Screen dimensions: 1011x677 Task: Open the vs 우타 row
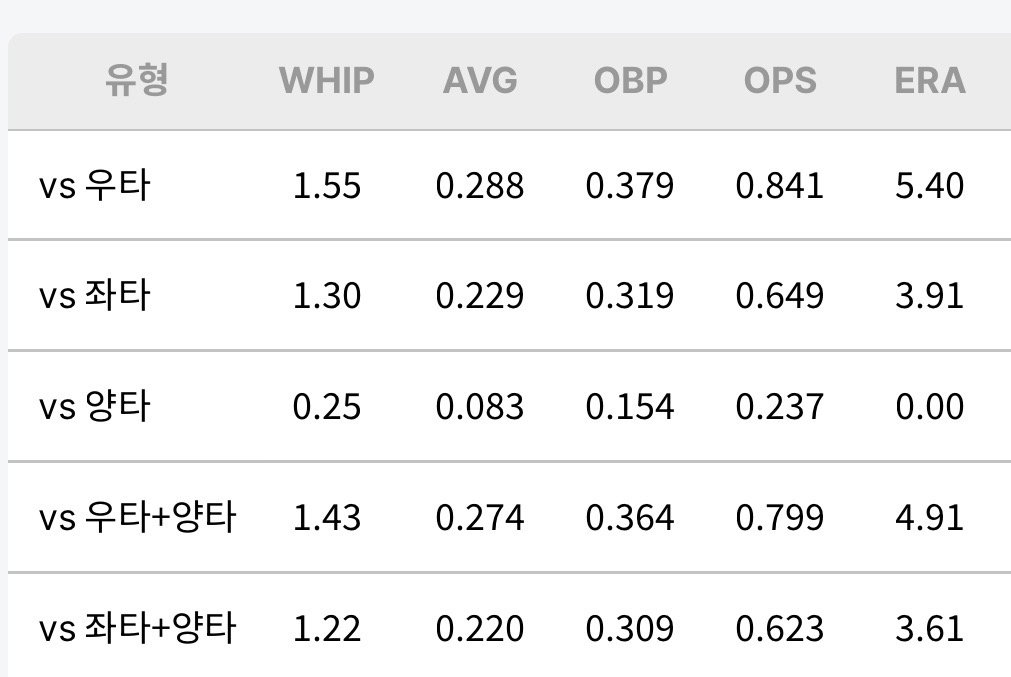pyautogui.click(x=509, y=185)
